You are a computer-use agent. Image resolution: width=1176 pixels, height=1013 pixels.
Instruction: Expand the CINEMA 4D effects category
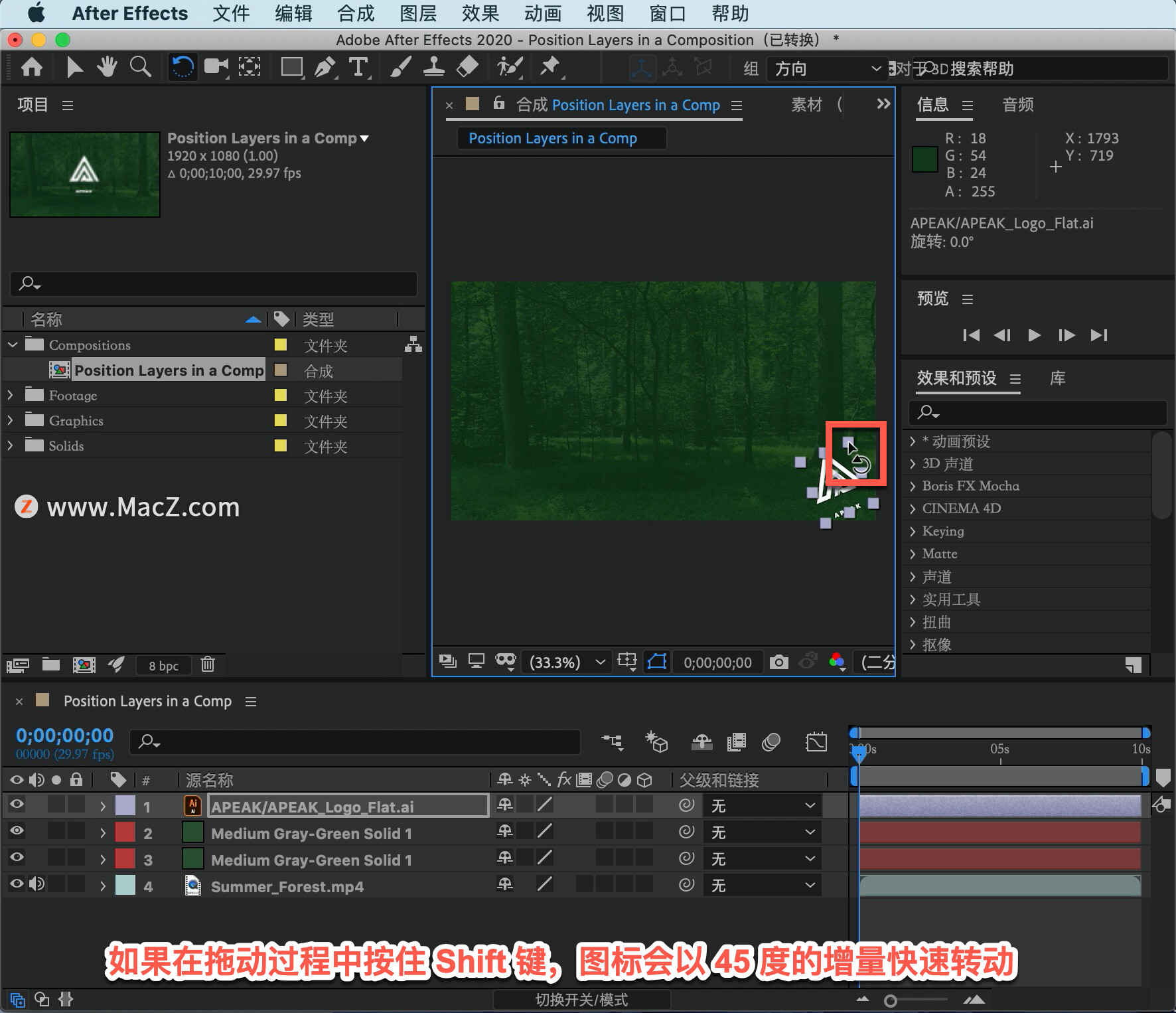[x=913, y=508]
